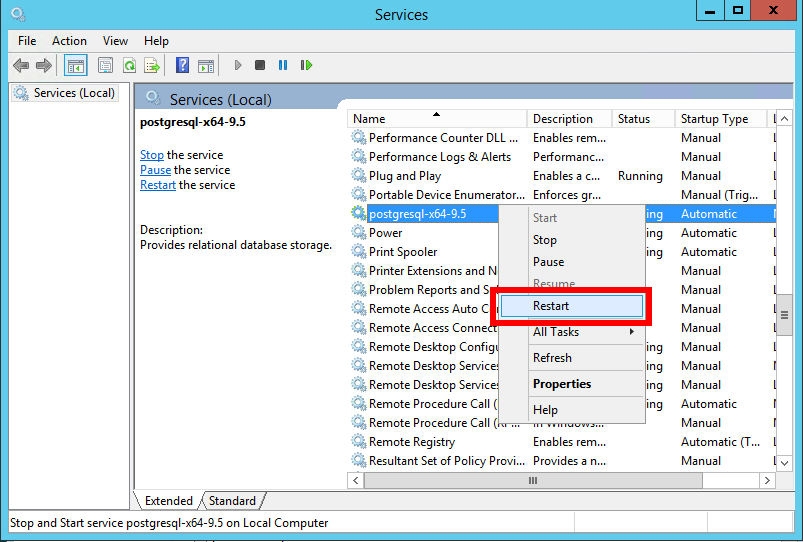
Task: Click the Back arrow in toolbar
Action: (x=21, y=65)
